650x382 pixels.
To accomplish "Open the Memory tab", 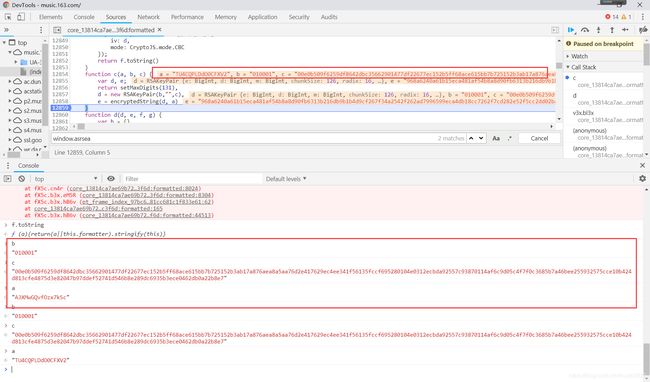I will click(x=226, y=17).
